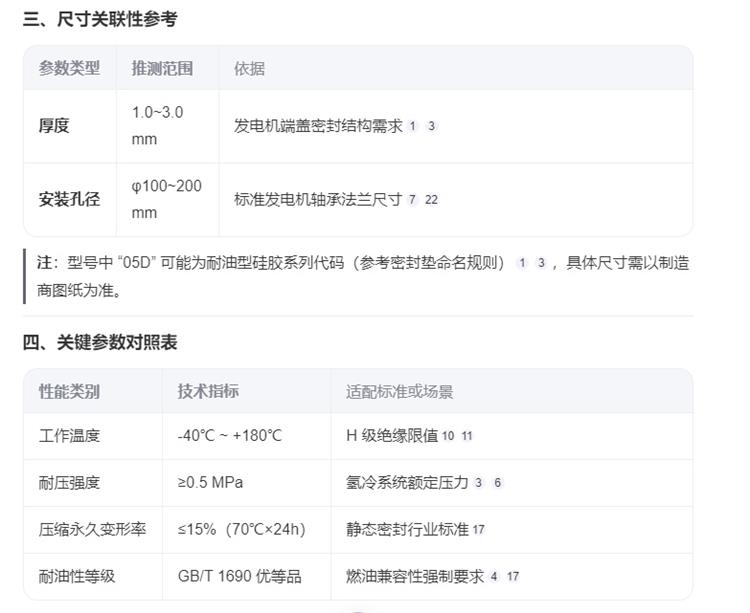Open citation 3 in the 注 paragraph
Image resolution: width=750 pixels, height=613 pixels.
(541, 263)
